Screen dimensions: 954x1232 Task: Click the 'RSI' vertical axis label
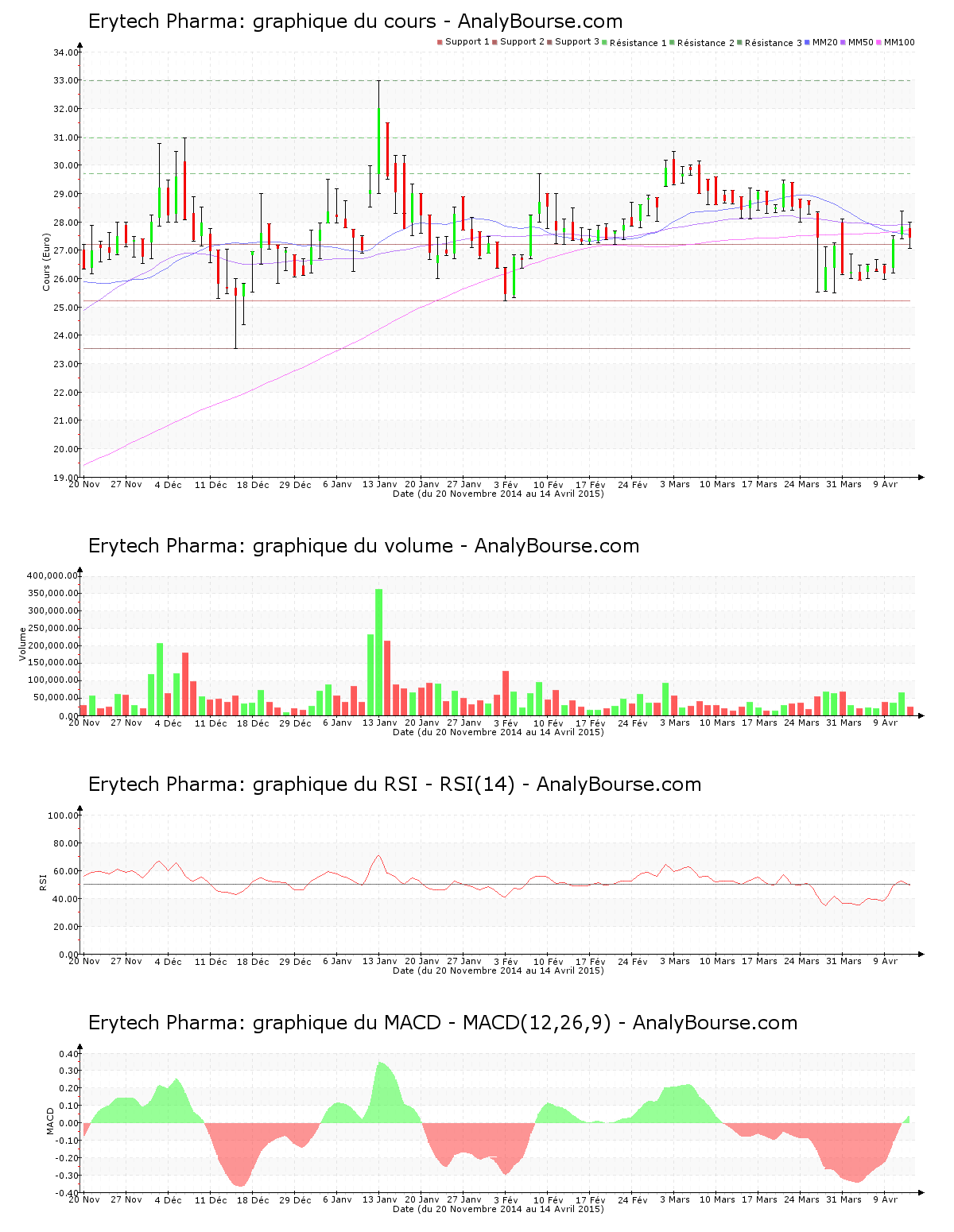(x=43, y=881)
